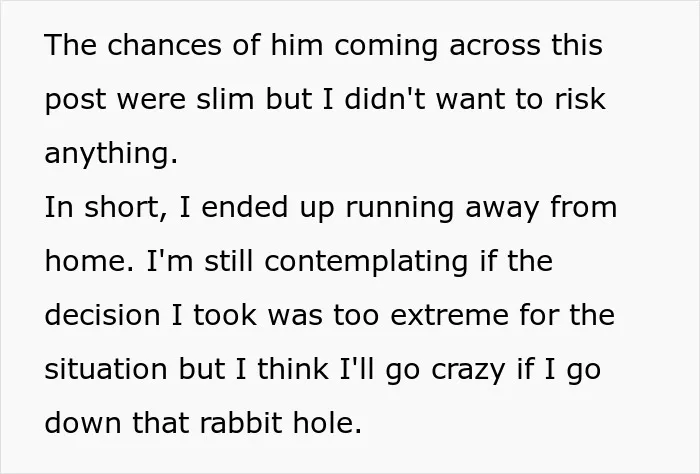The height and width of the screenshot is (474, 700).
Task: Click the word "decision"
Action: [102, 315]
